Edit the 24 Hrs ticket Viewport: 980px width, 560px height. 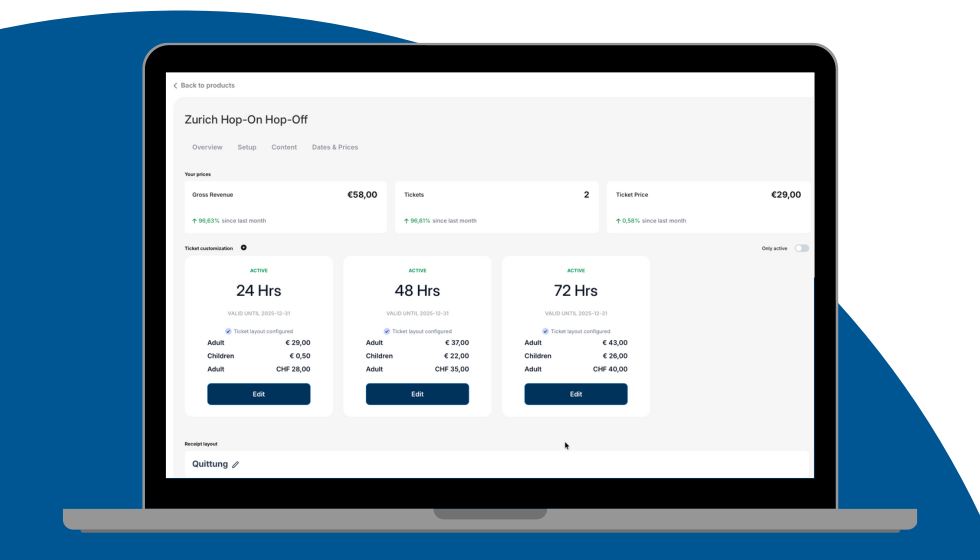pyautogui.click(x=259, y=394)
